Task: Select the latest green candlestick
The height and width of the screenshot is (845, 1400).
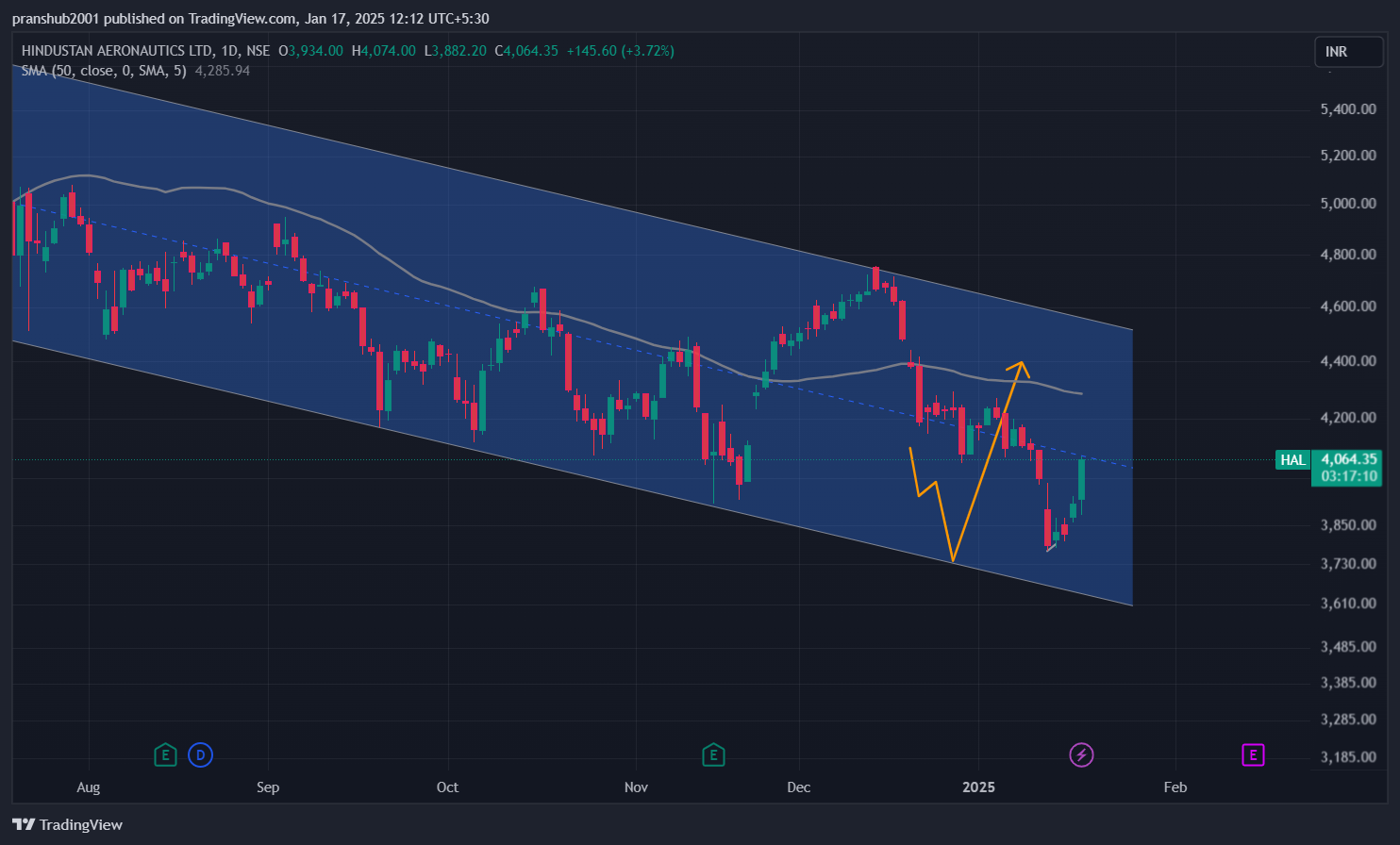Action: click(1082, 479)
